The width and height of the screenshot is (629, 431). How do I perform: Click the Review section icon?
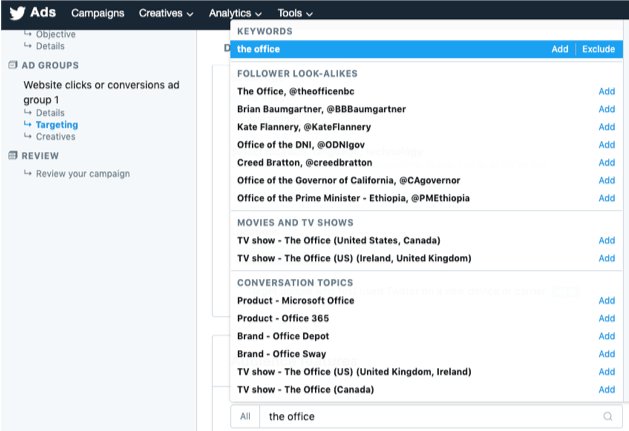pyautogui.click(x=13, y=156)
